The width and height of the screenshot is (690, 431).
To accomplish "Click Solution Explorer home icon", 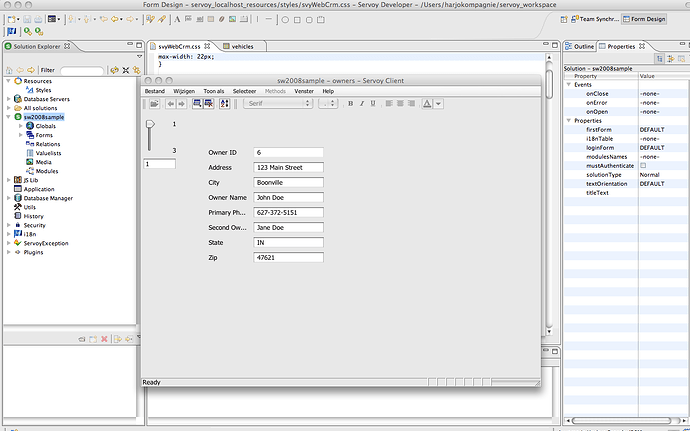I will 9,70.
